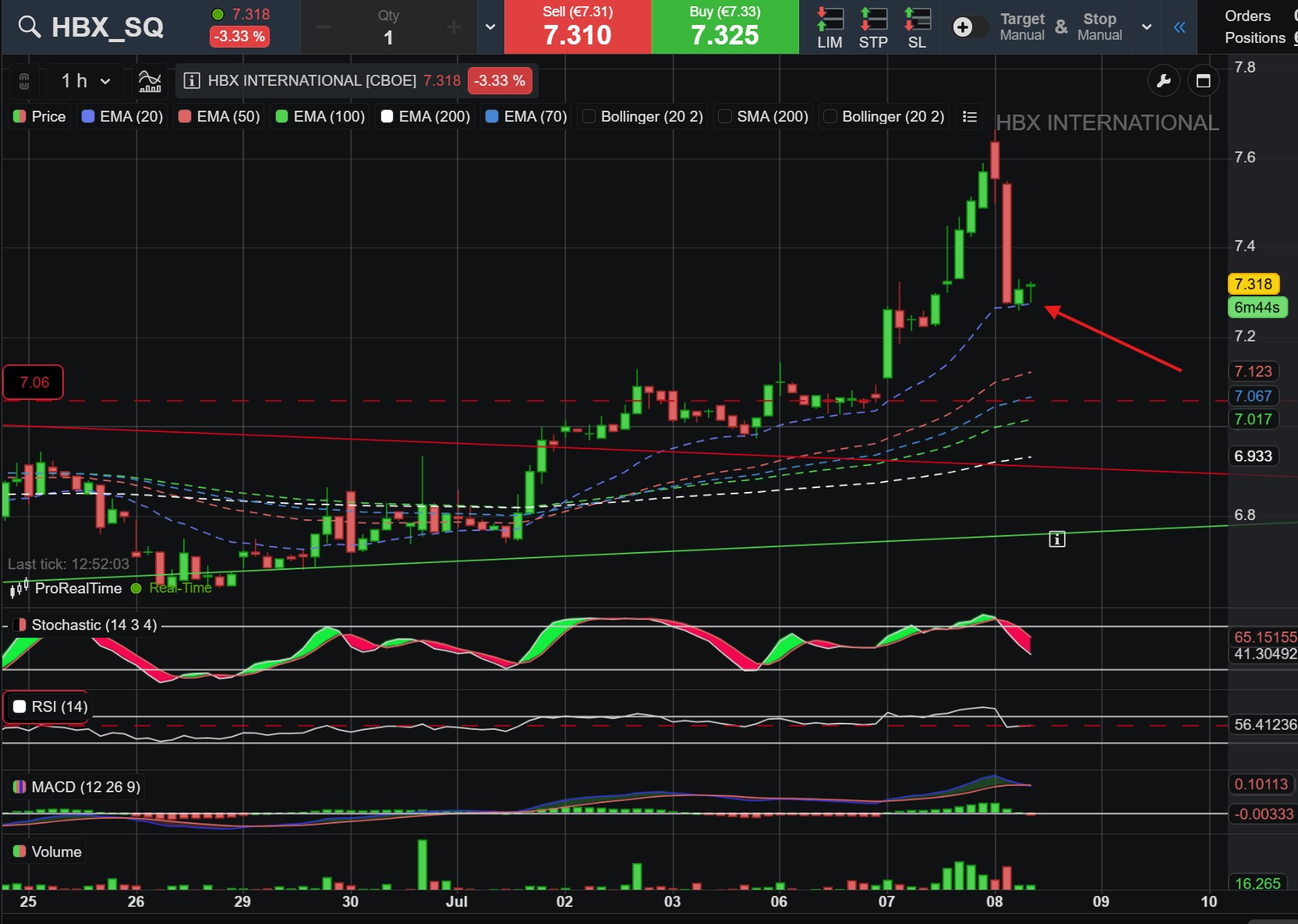Viewport: 1298px width, 924px height.
Task: Click the info marker on the green trendline
Action: coord(1056,539)
